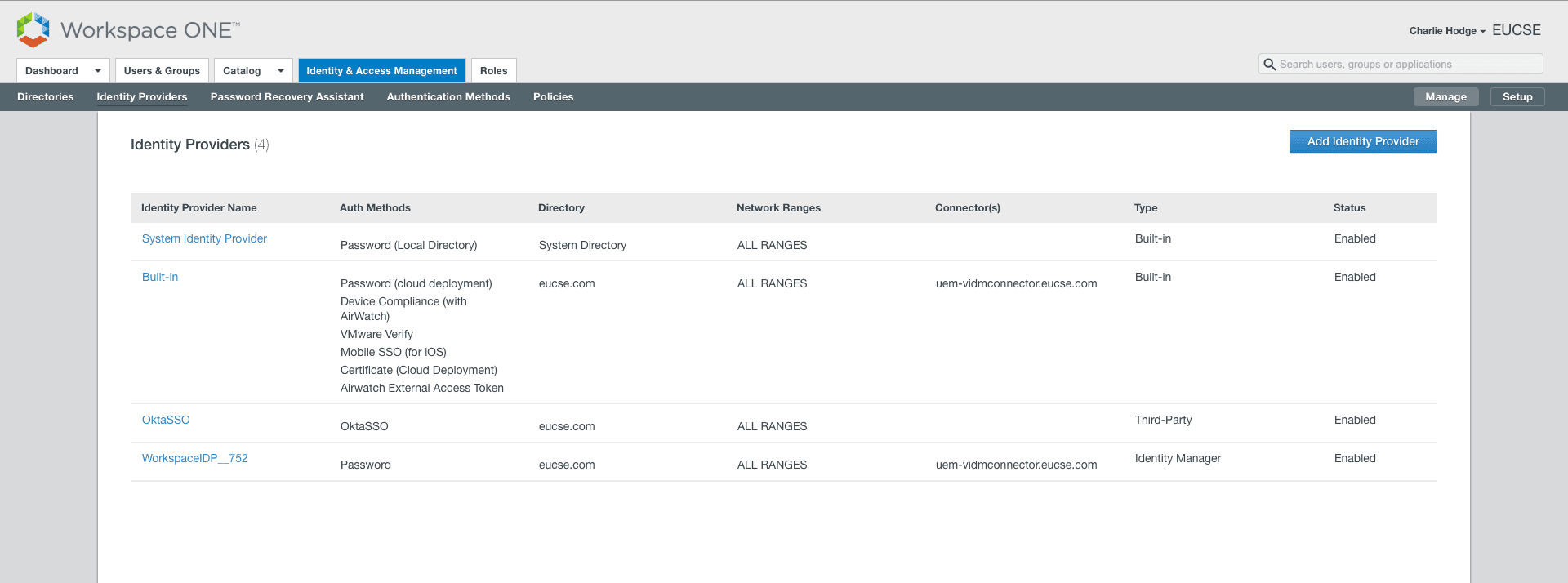Click the Type column header
Viewport: 1568px width, 583px height.
coord(1146,208)
